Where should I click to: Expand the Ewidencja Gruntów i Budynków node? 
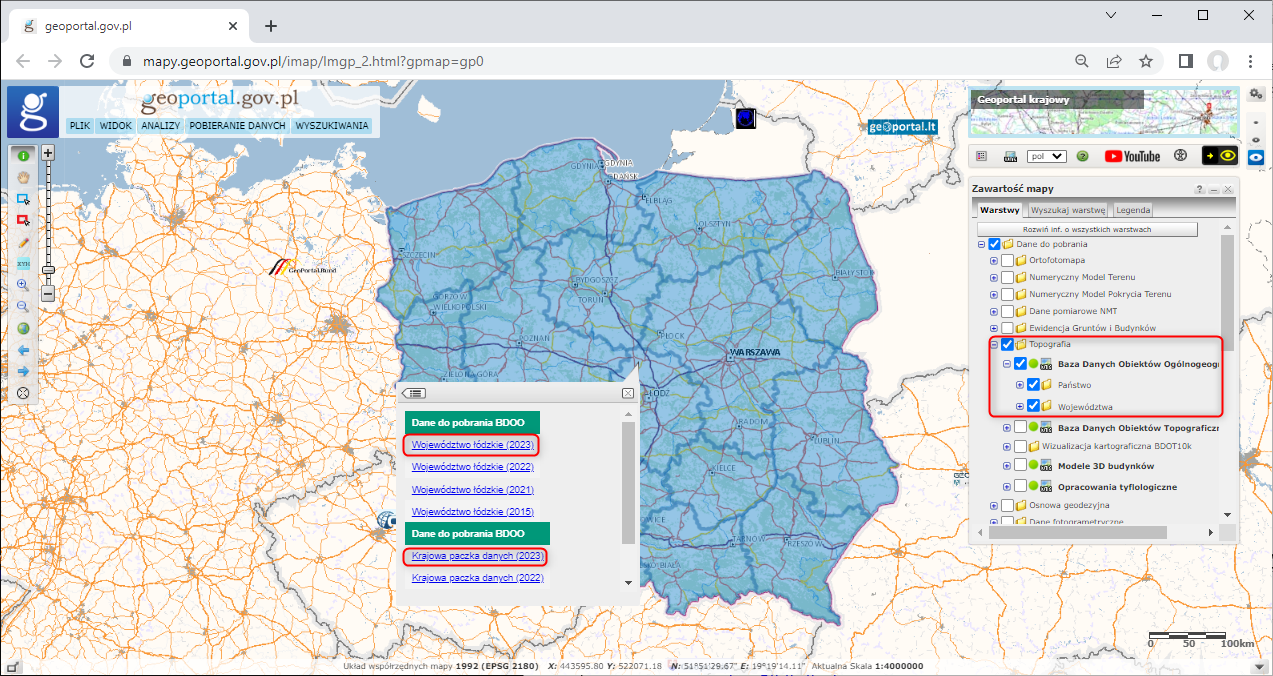pos(994,328)
